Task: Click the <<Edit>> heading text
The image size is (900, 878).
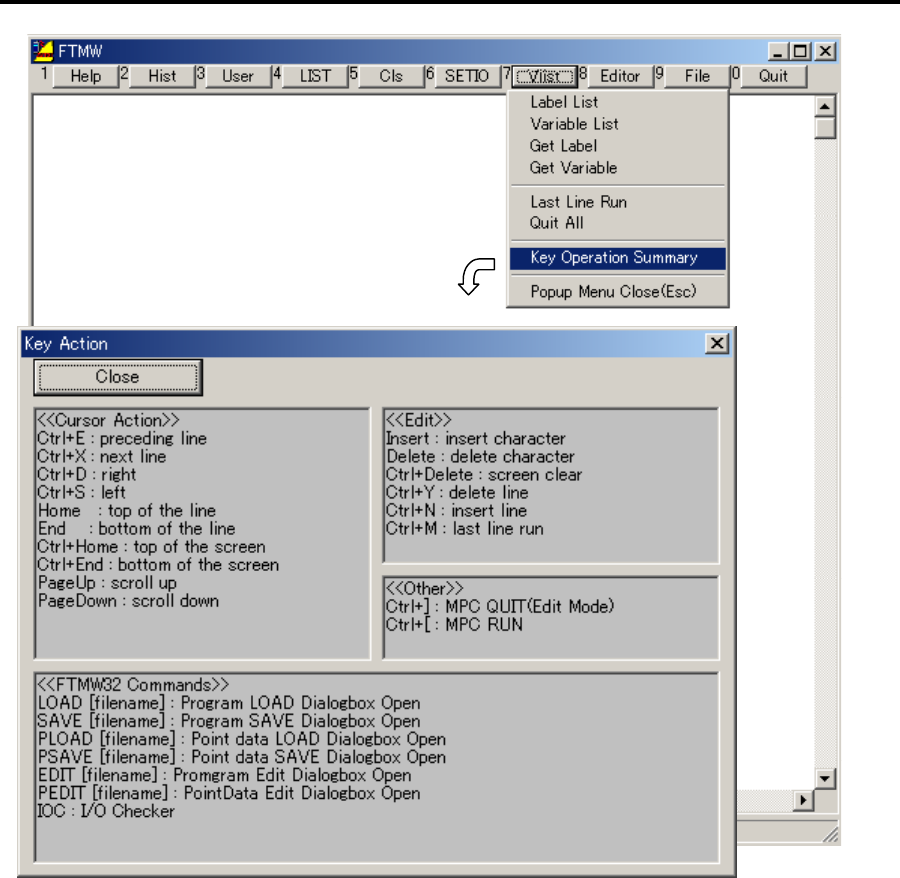Action: 419,420
